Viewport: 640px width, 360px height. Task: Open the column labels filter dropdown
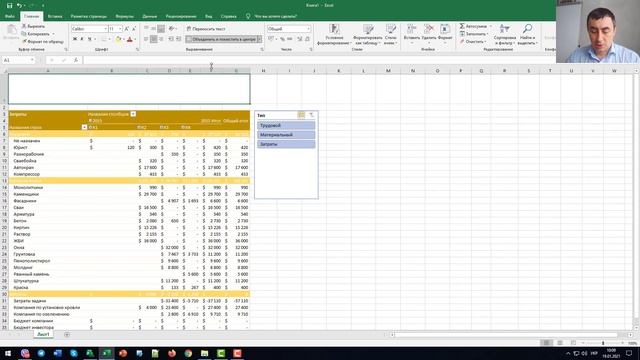tap(133, 114)
